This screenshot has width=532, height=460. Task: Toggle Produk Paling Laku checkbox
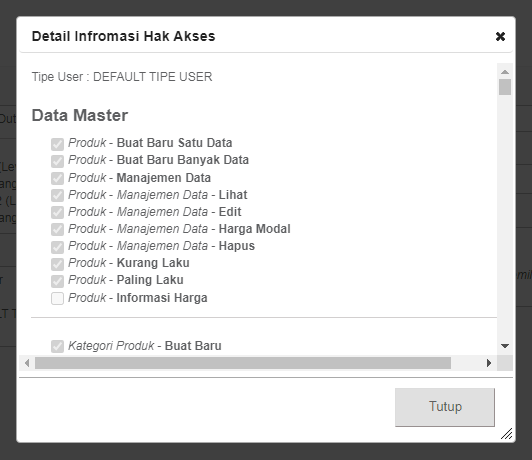click(57, 281)
